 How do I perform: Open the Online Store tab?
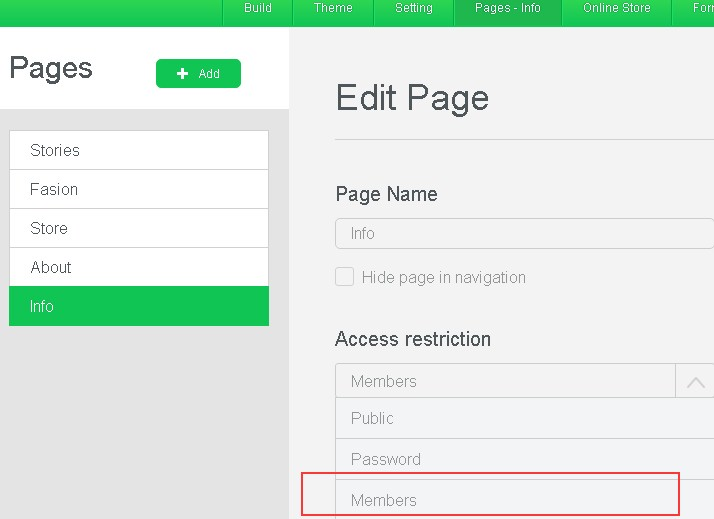[x=616, y=9]
